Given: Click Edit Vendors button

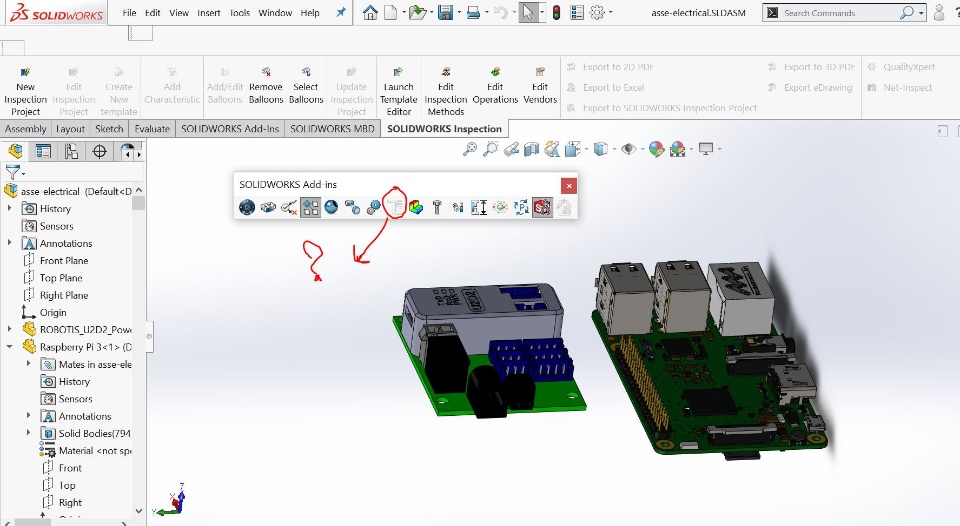Looking at the screenshot, I should pyautogui.click(x=540, y=85).
